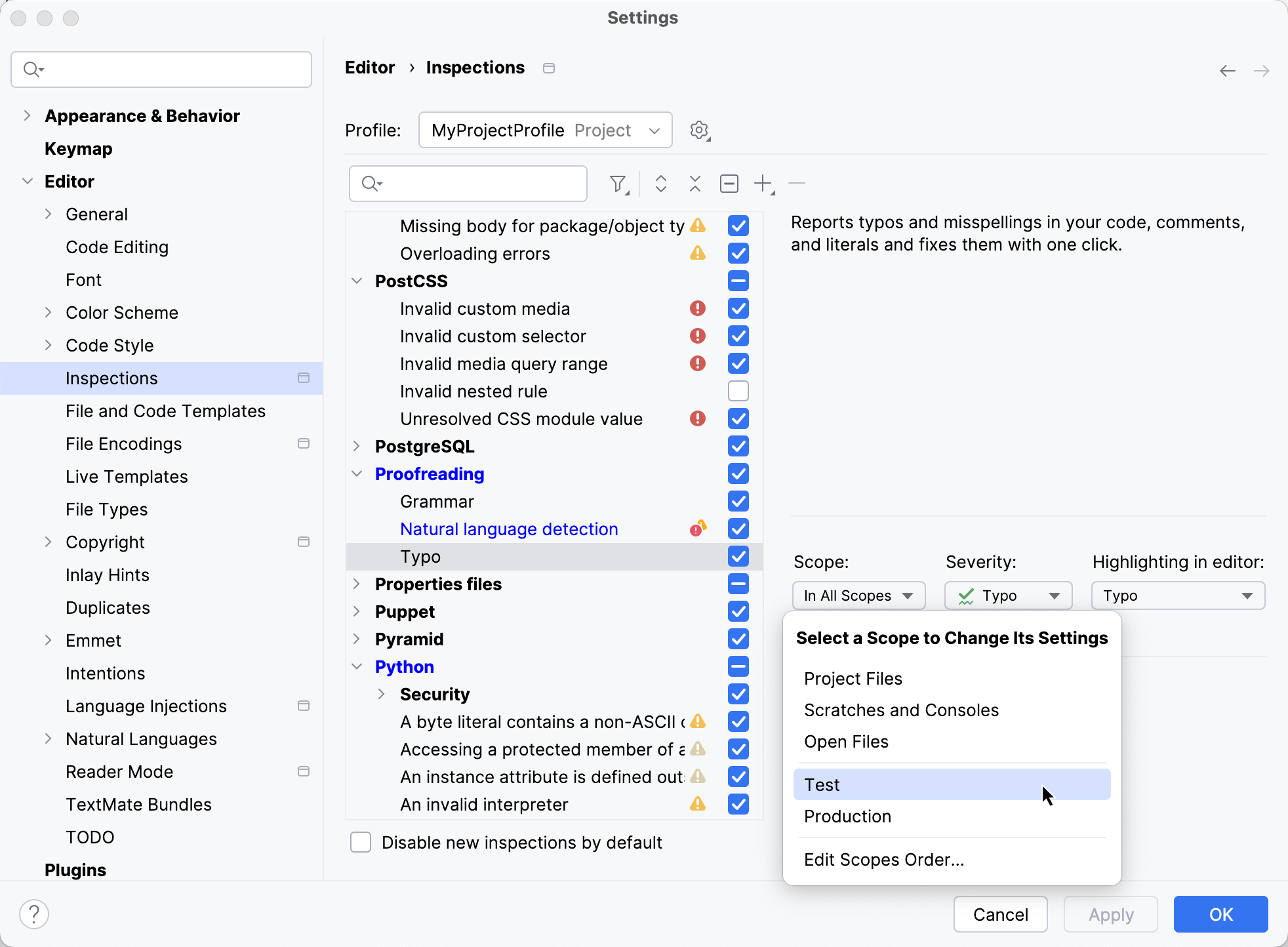This screenshot has height=947, width=1288.
Task: Uncheck the Grammar inspection checkbox
Action: point(738,501)
